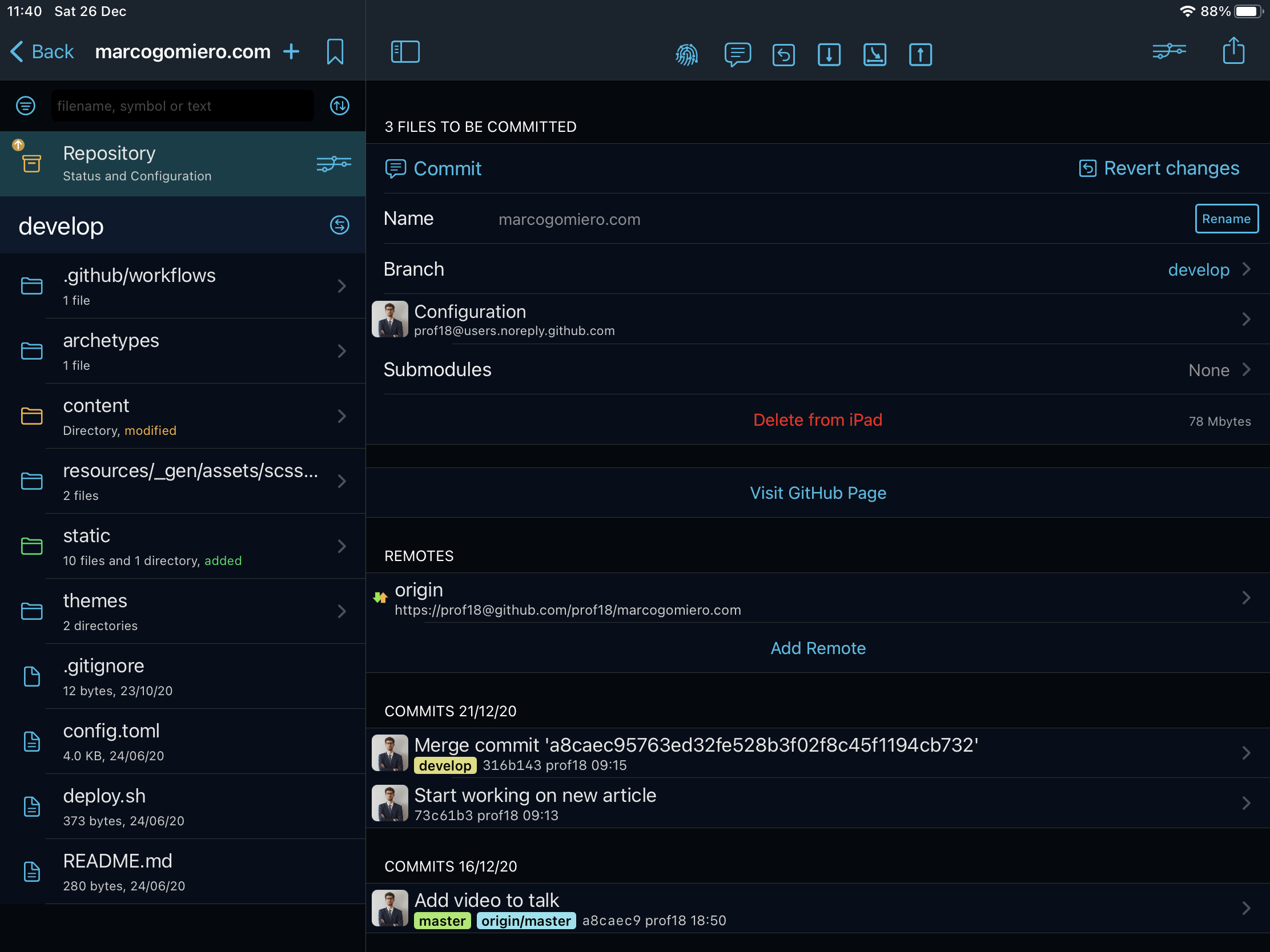Screen dimensions: 1270x952
Task: Open the archetypes folder icon
Action: 31,350
